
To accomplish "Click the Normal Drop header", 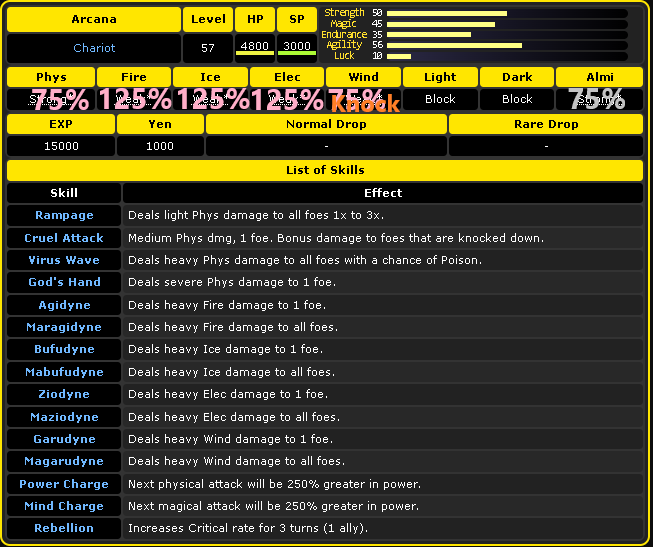I will [326, 124].
